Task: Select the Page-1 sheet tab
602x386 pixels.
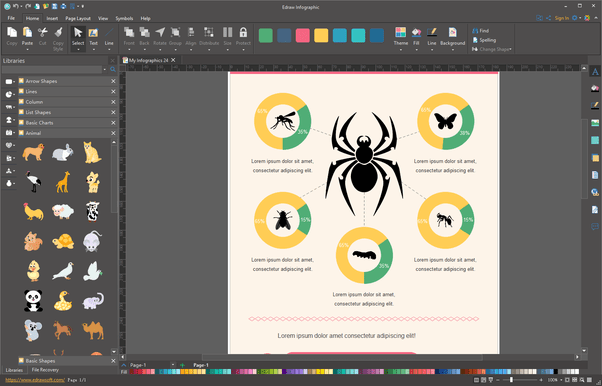Action: pos(201,365)
